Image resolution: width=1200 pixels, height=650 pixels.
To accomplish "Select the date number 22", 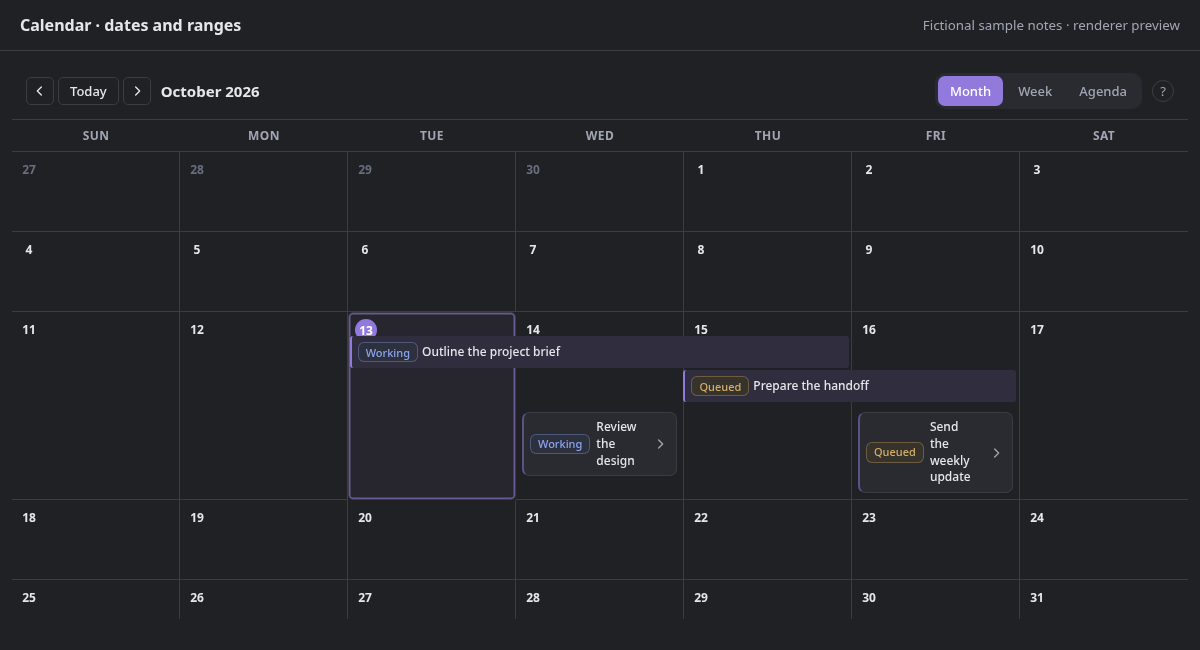I will (x=701, y=518).
